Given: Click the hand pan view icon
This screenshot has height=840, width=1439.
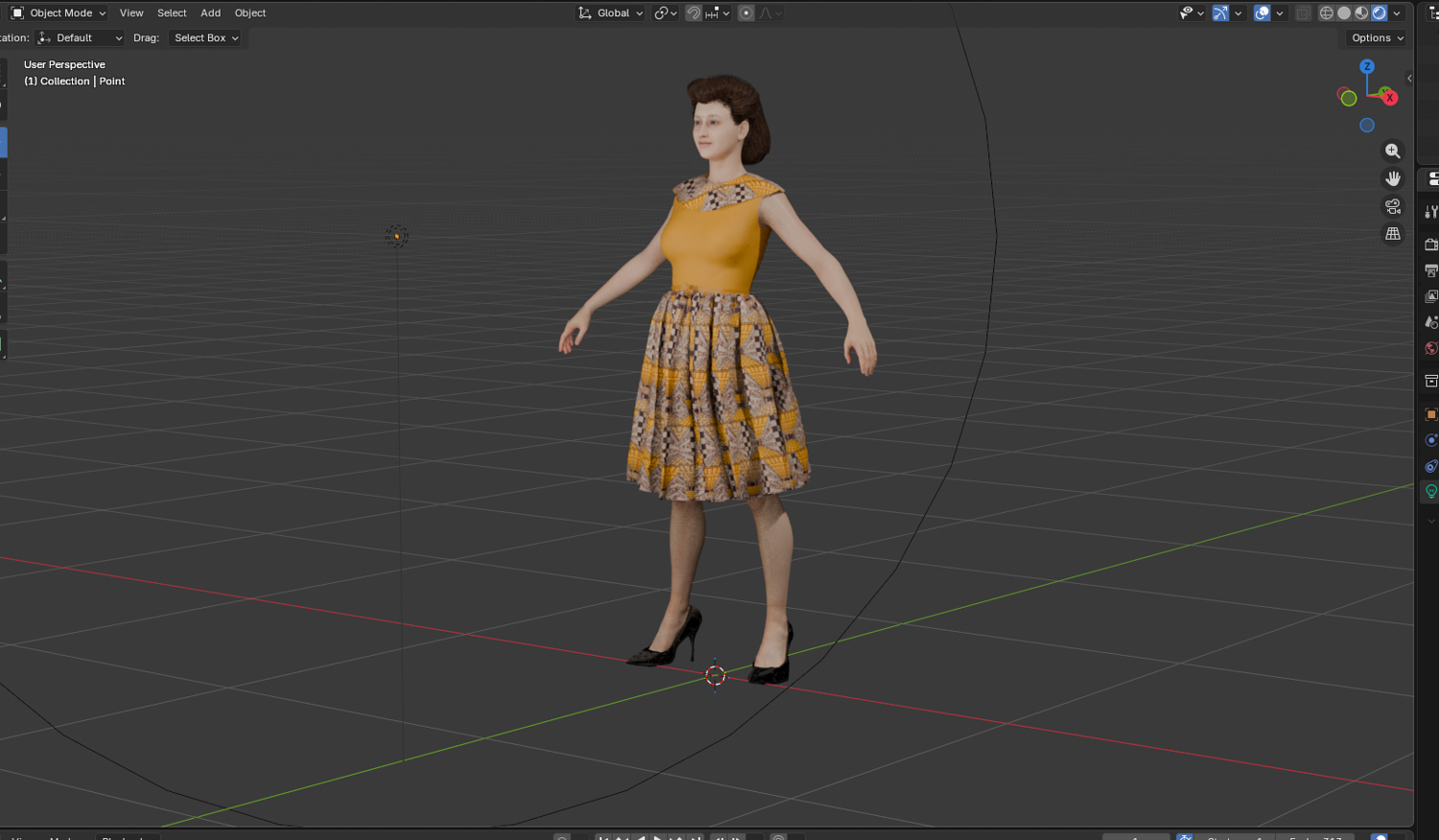Looking at the screenshot, I should coord(1393,178).
